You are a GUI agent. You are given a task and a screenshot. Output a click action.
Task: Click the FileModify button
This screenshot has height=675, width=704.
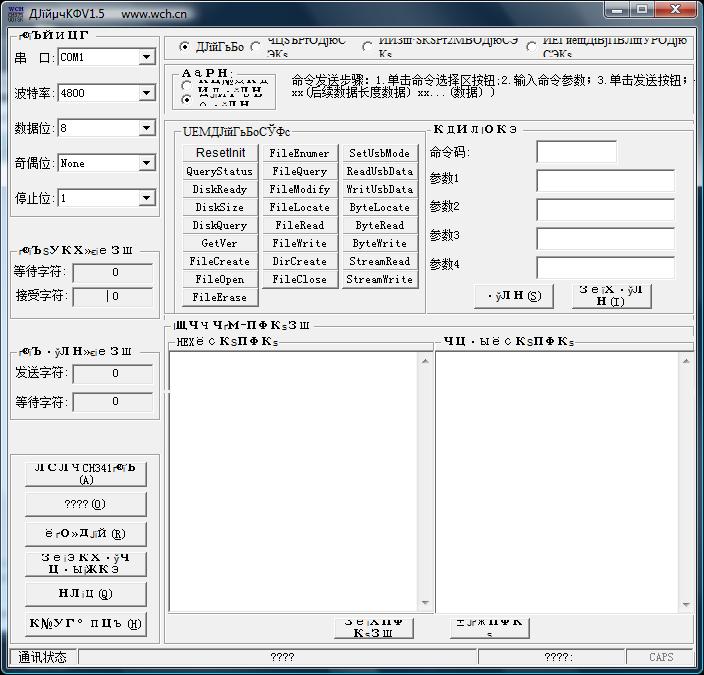[x=300, y=189]
